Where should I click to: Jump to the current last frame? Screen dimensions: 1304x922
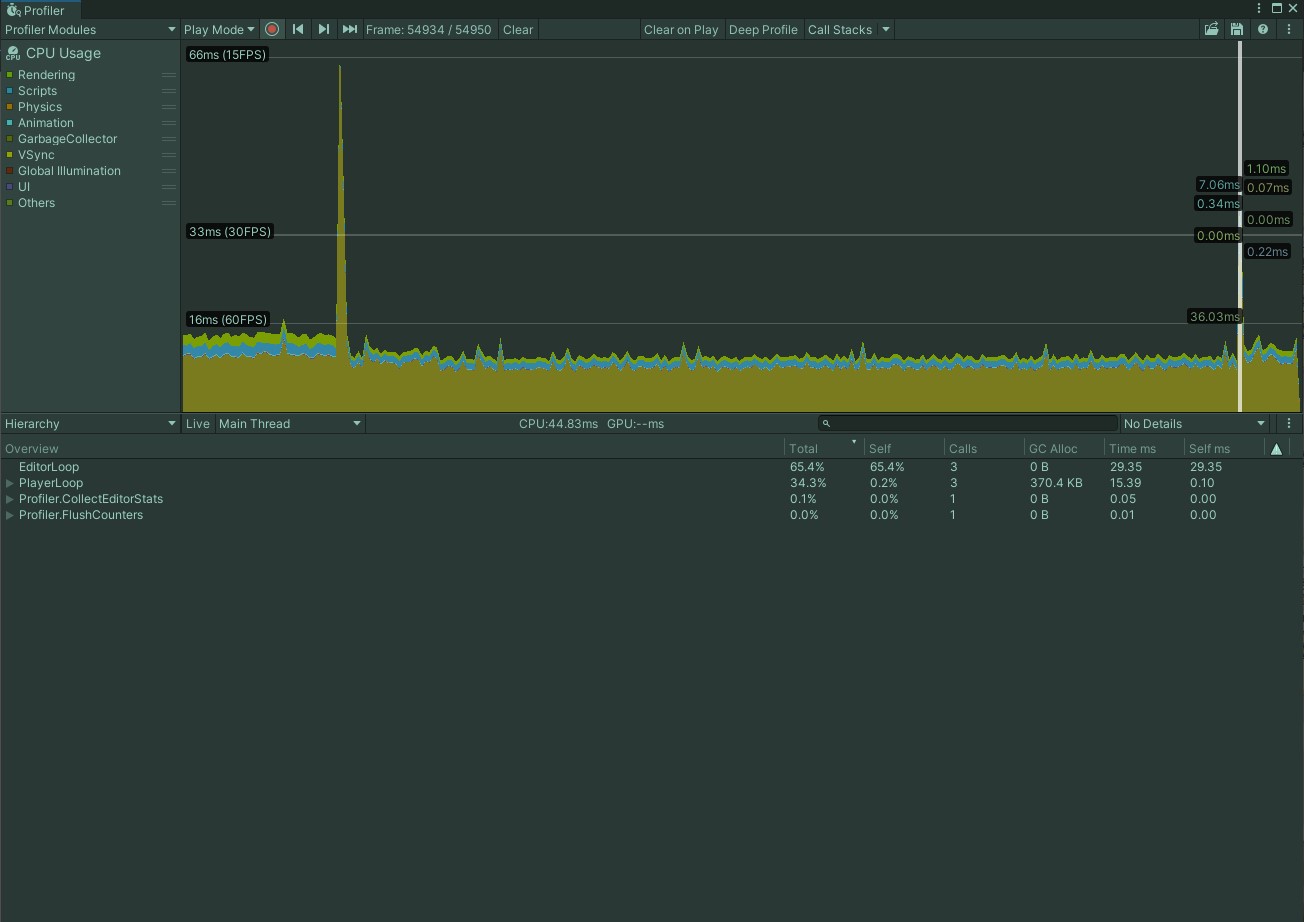(349, 29)
